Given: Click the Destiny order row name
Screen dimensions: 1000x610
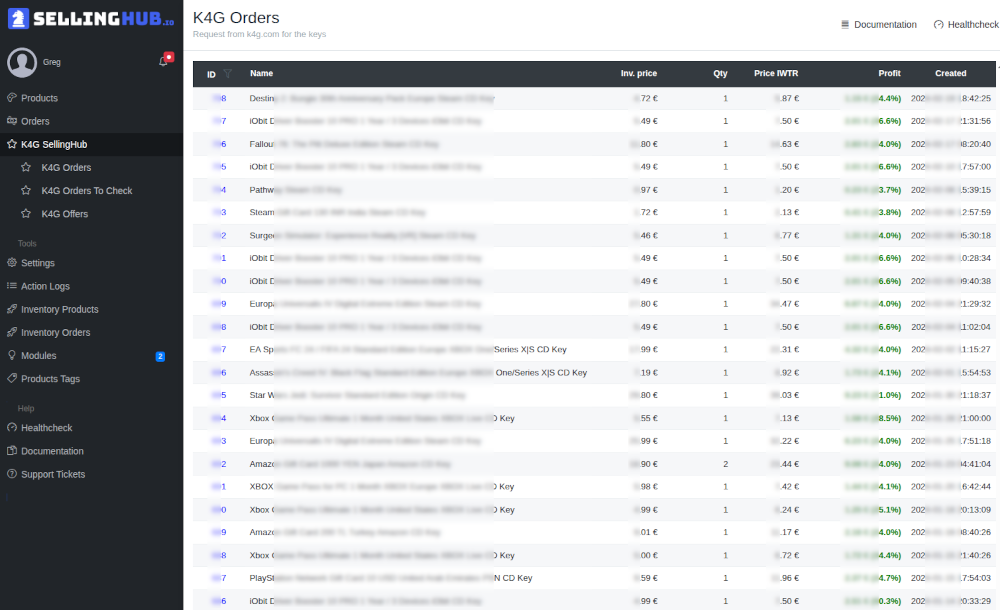Looking at the screenshot, I should (x=372, y=98).
